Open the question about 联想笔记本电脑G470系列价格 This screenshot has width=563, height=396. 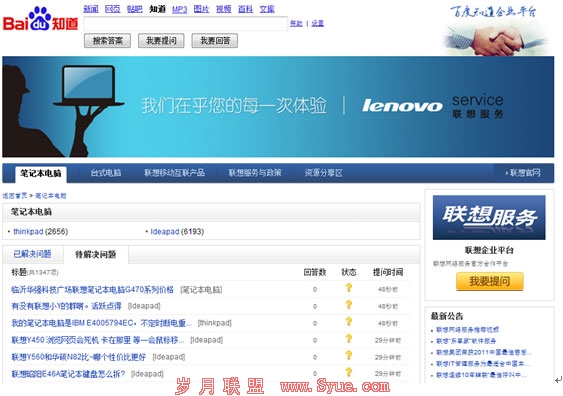click(93, 289)
